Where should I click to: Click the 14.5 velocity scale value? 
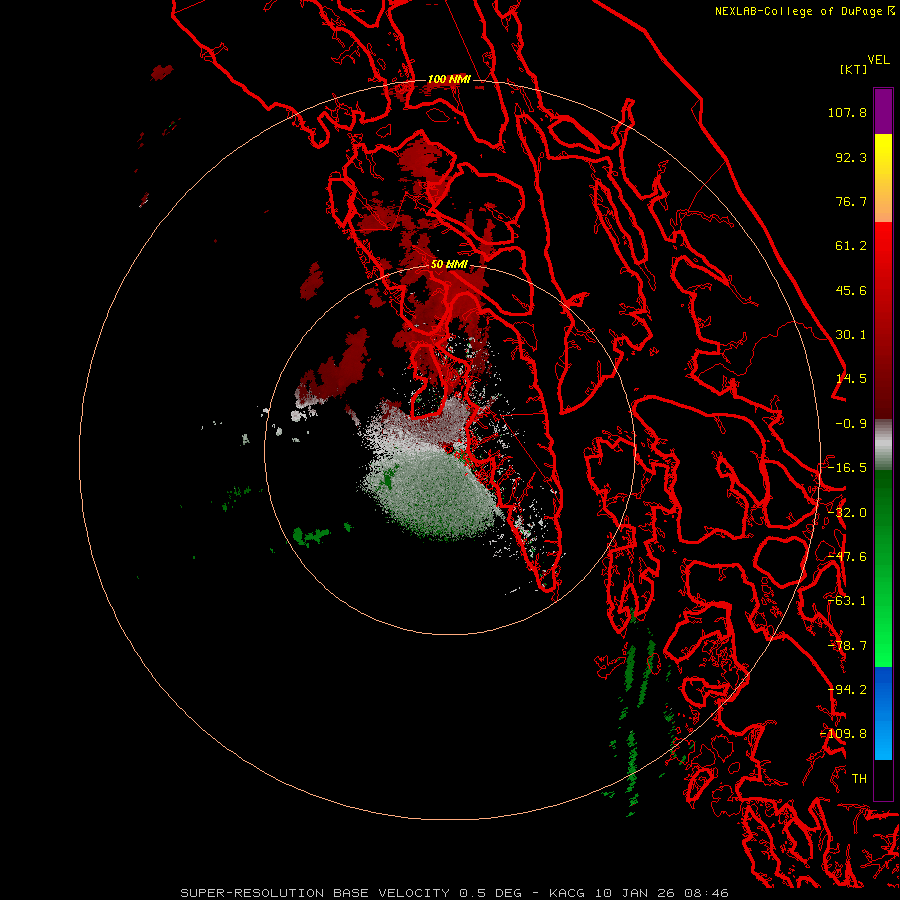(x=851, y=379)
